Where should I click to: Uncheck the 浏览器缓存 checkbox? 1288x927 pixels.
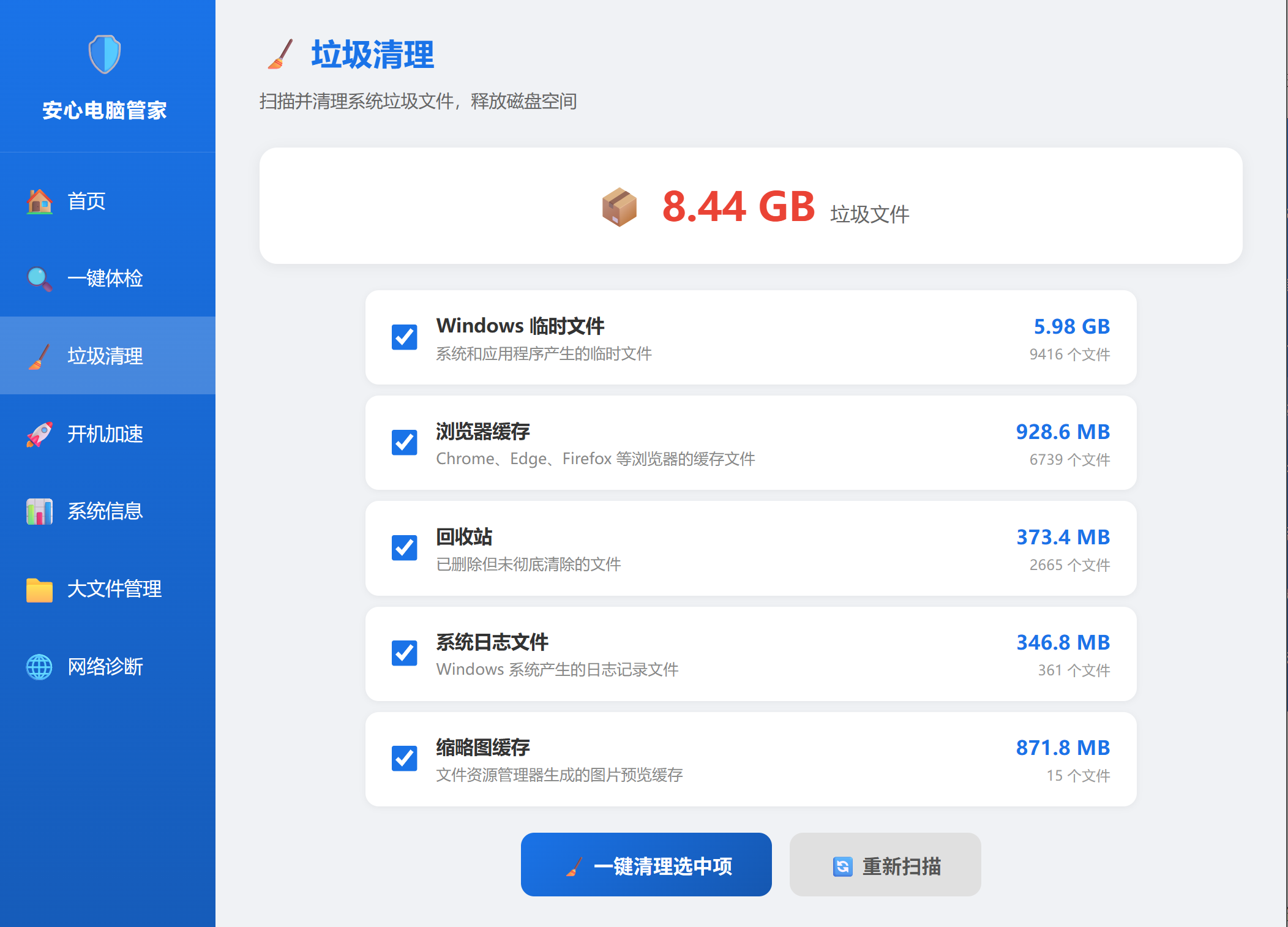point(405,443)
